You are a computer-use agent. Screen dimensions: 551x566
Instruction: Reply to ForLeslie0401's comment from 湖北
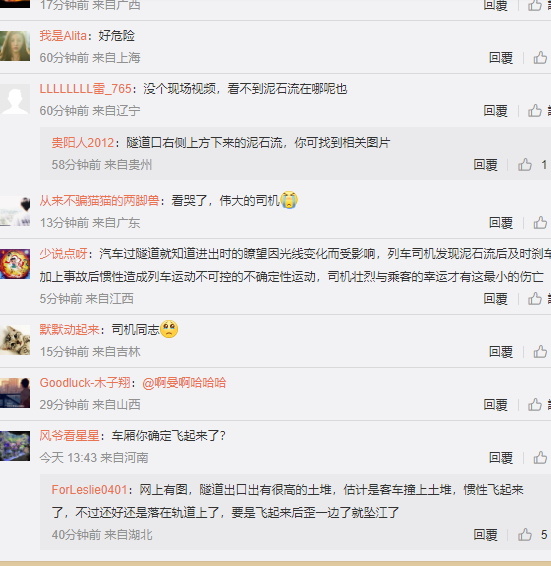[x=485, y=535]
